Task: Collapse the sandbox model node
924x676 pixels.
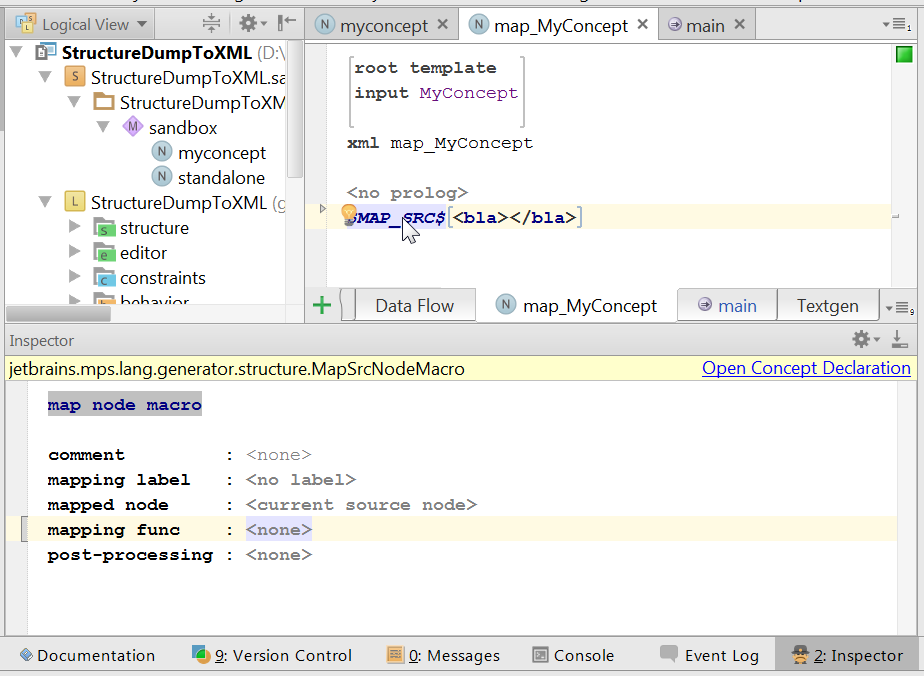Action: [x=104, y=127]
